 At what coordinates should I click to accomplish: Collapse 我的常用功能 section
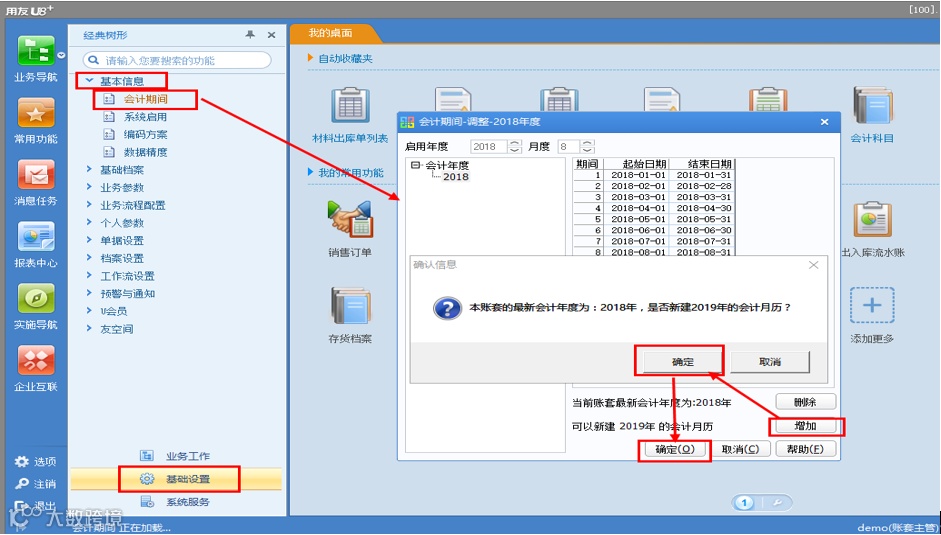pyautogui.click(x=310, y=172)
